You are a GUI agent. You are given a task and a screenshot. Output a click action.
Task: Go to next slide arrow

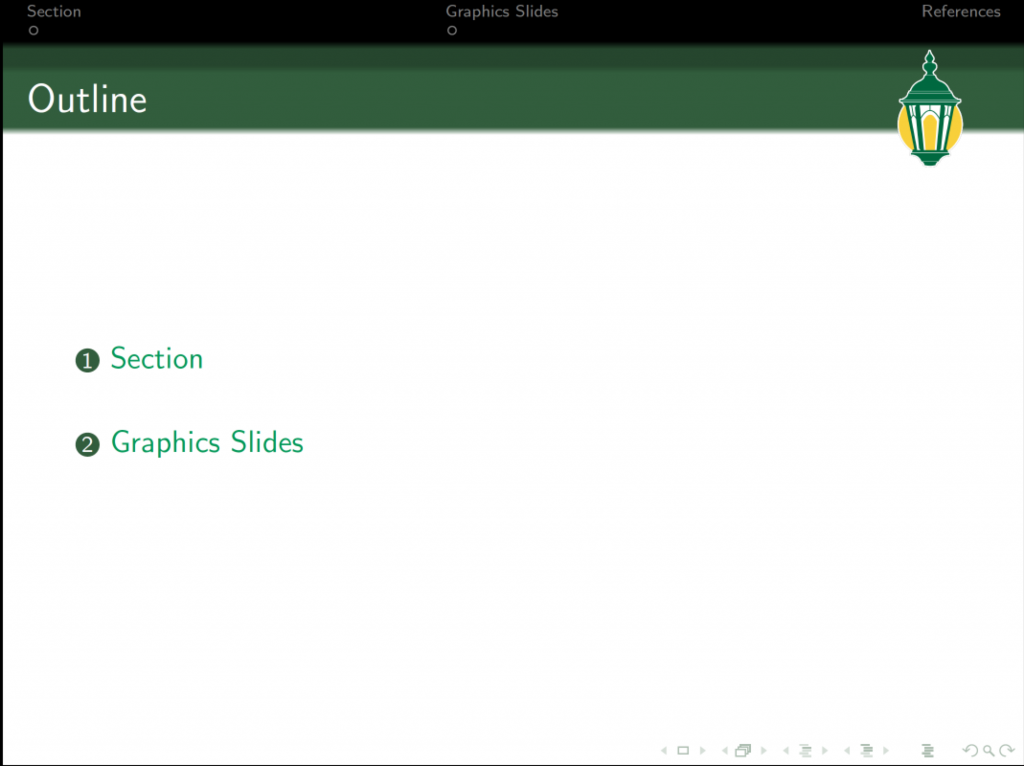point(703,750)
